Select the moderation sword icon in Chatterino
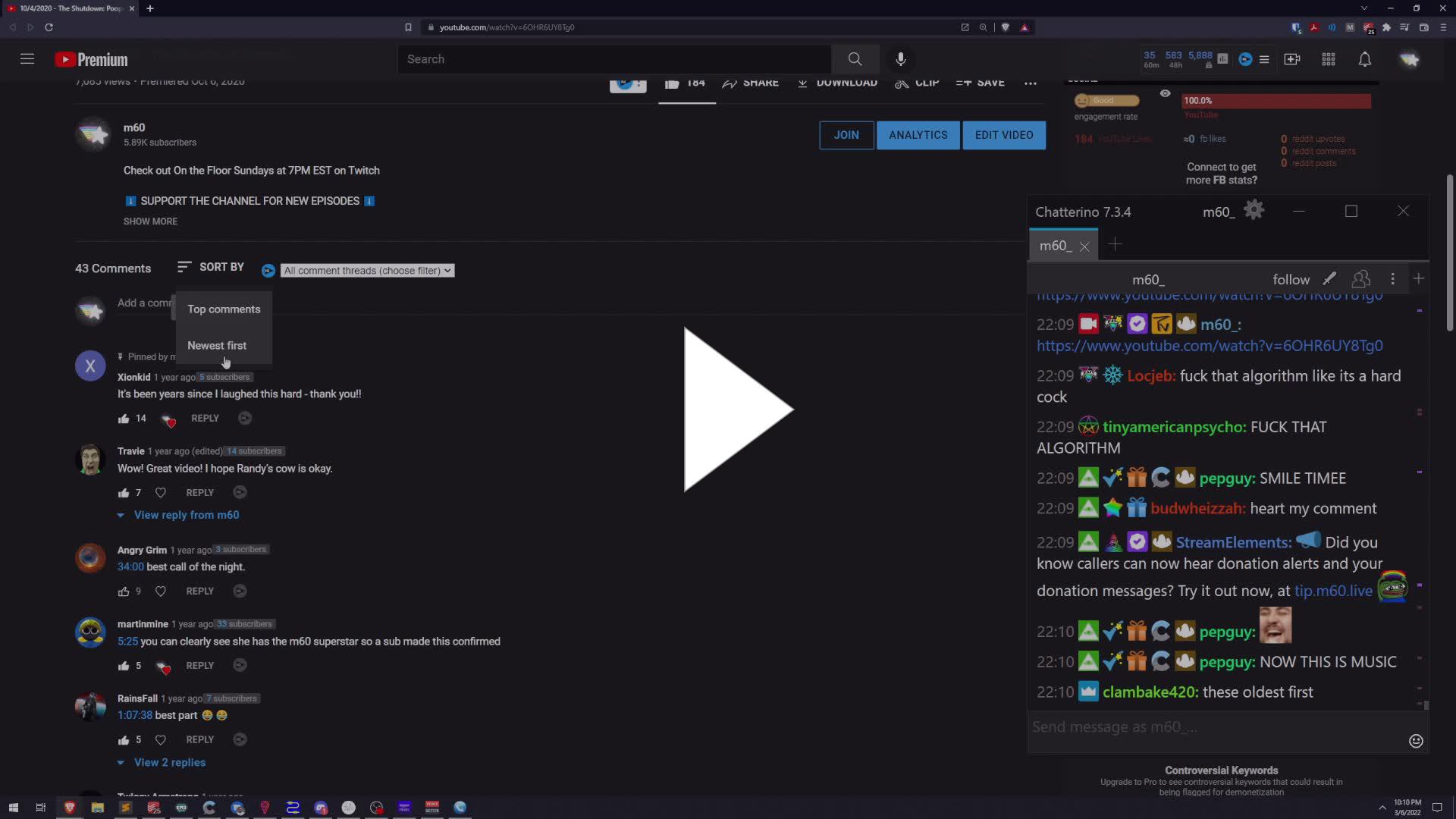The height and width of the screenshot is (819, 1456). [x=1330, y=278]
